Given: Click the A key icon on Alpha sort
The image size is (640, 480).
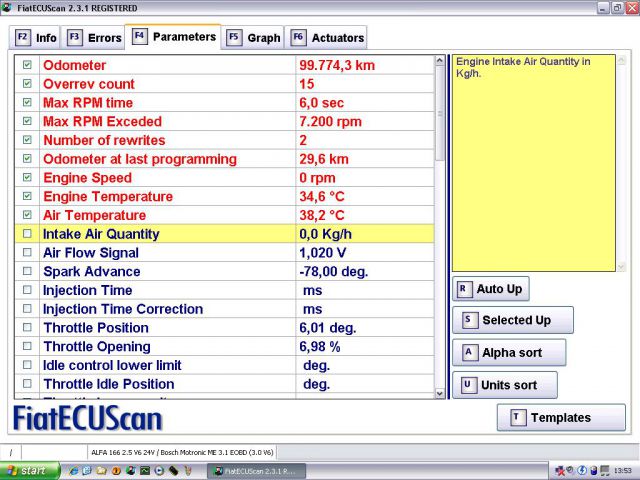Looking at the screenshot, I should [469, 352].
